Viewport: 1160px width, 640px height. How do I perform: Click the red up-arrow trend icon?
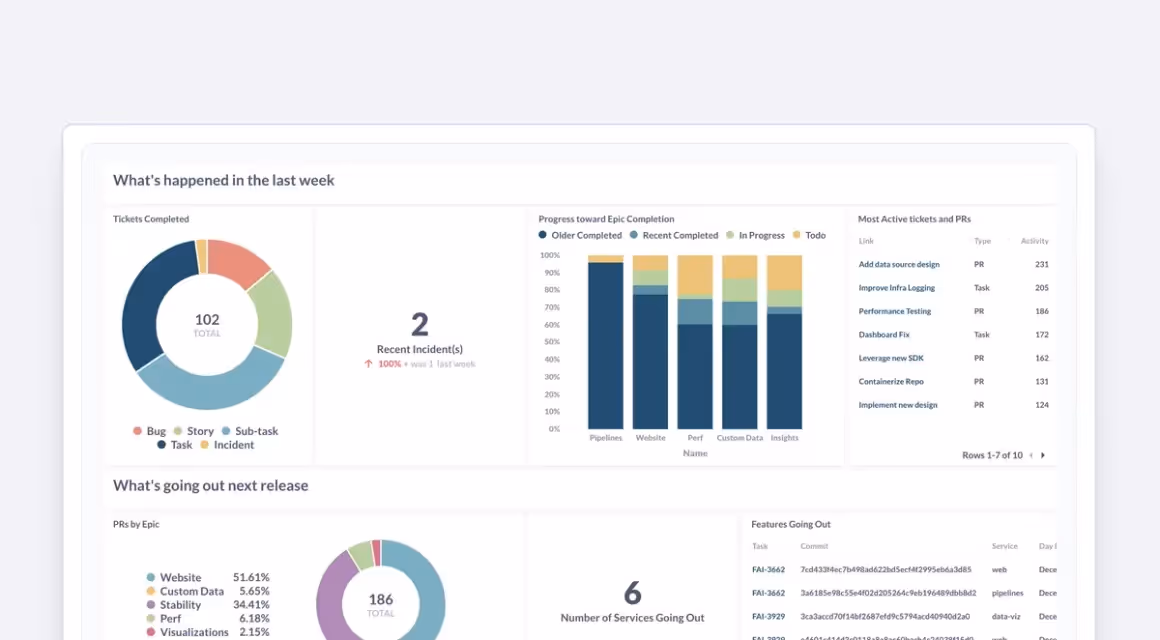coord(368,364)
